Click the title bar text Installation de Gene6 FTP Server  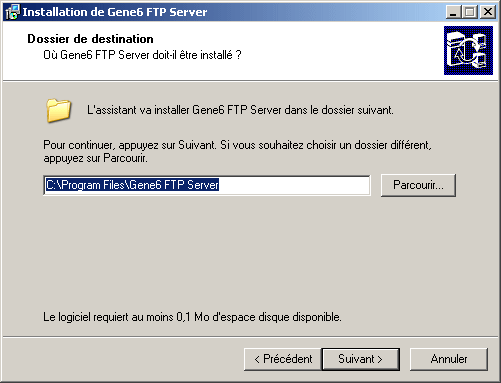point(115,12)
